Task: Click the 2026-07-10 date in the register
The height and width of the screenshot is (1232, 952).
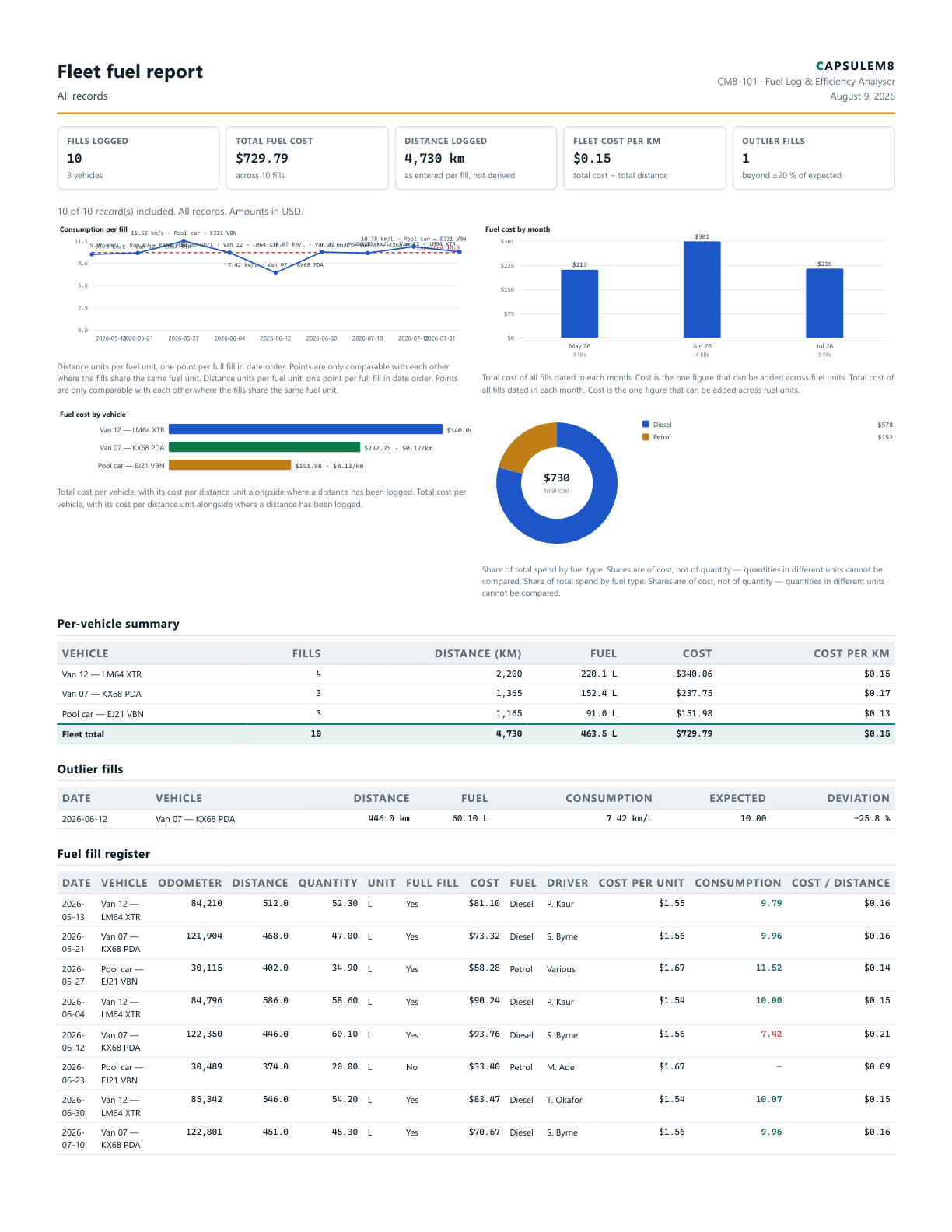Action: [x=73, y=1139]
